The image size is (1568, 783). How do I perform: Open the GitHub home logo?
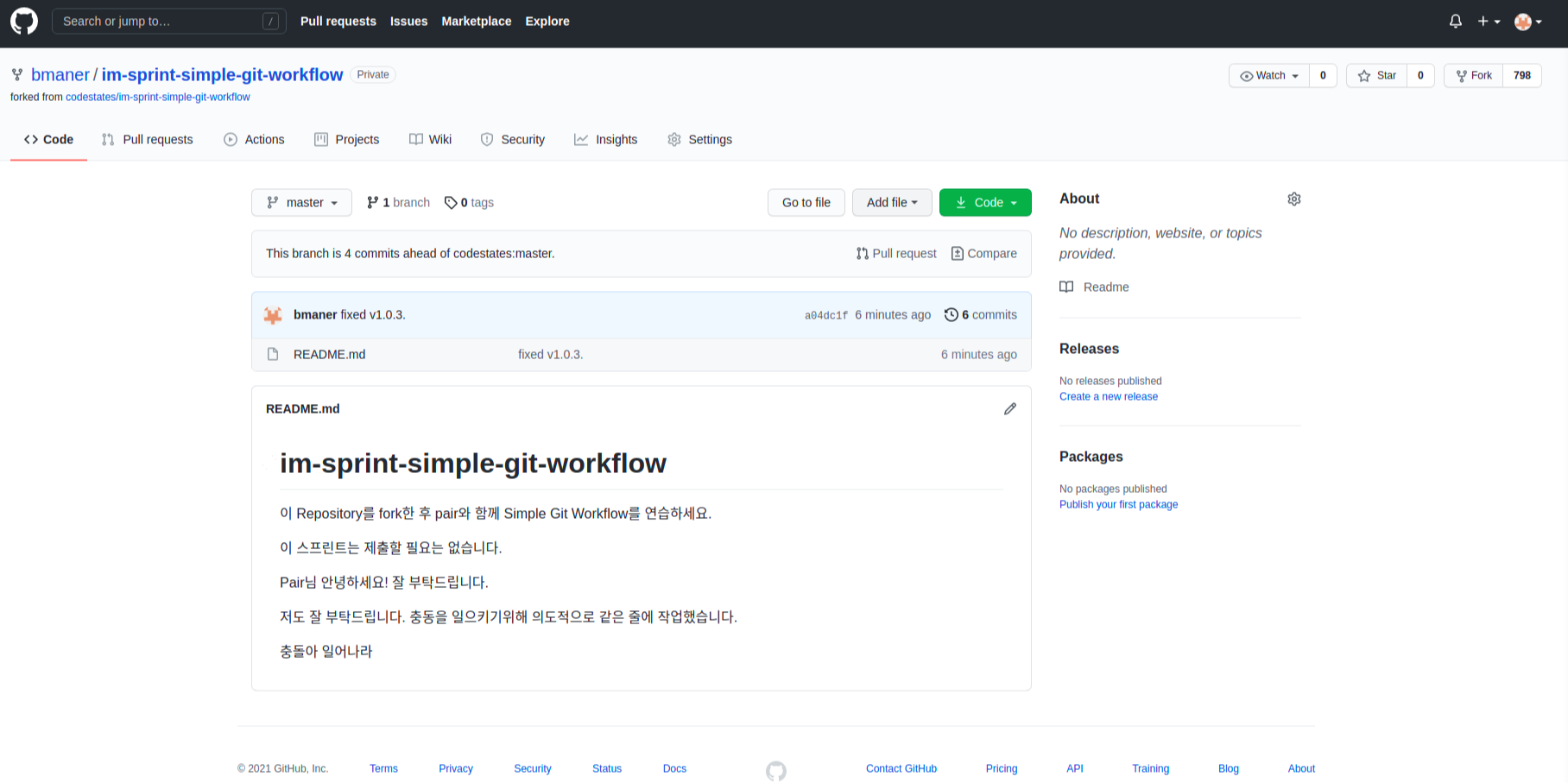(24, 21)
